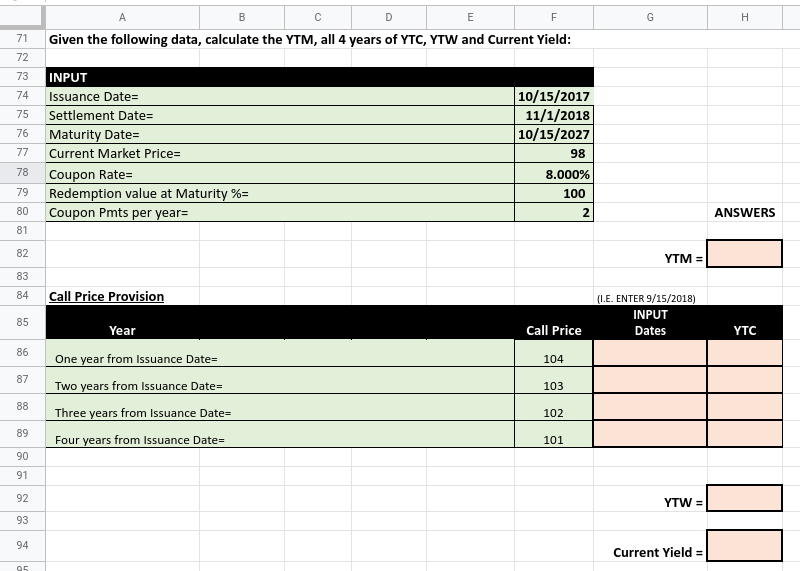800x571 pixels.
Task: Select row 86 header
Action: (22, 353)
